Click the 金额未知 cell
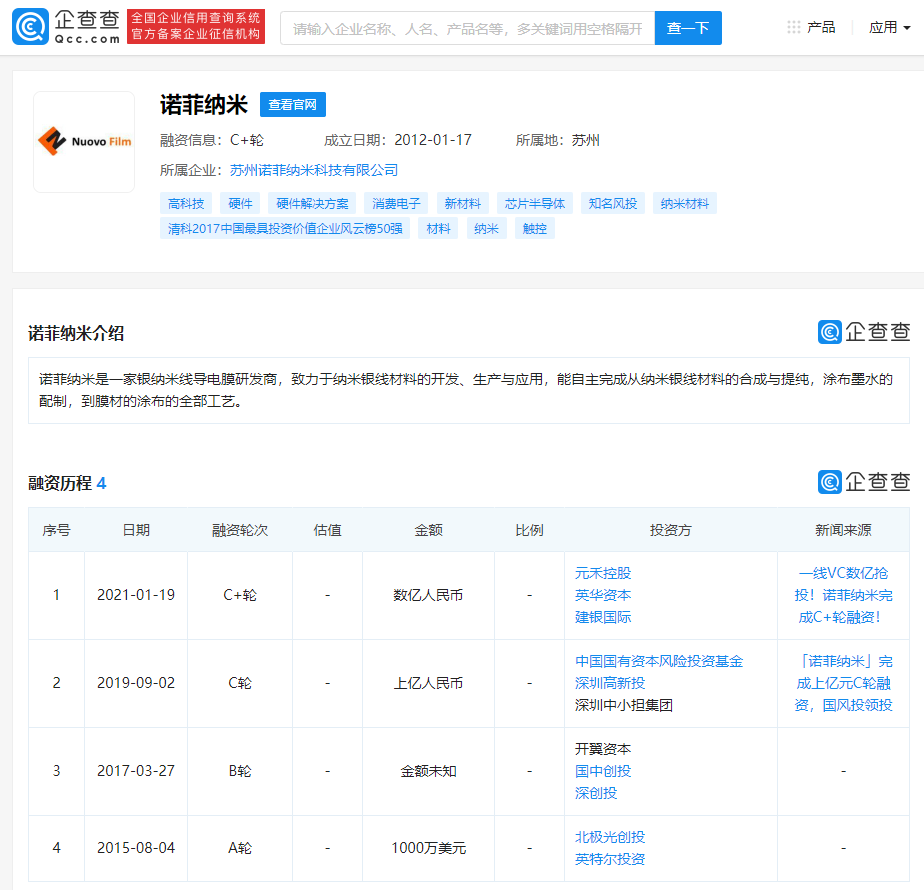Screen dimensions: 924x890 coord(428,771)
